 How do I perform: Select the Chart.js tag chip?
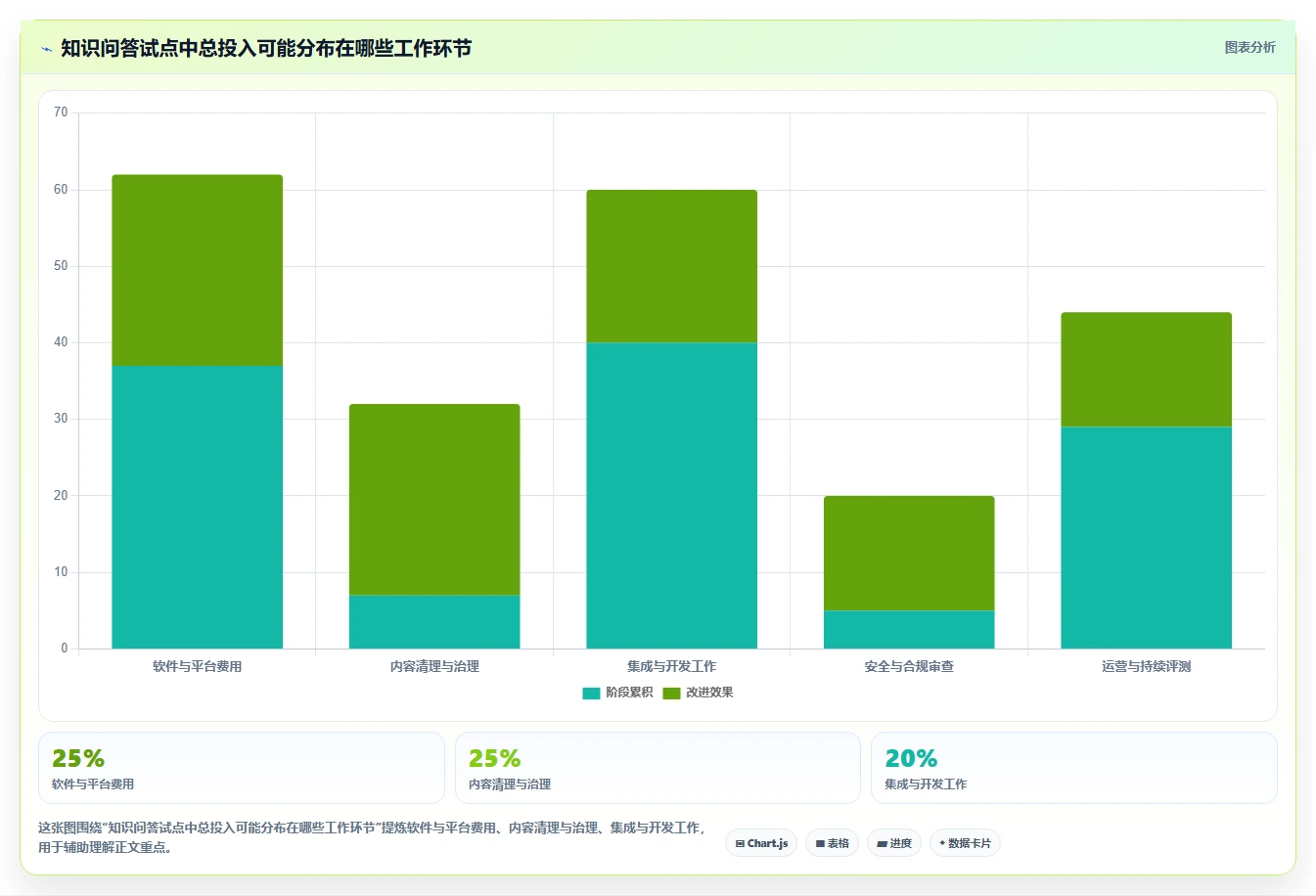tap(761, 843)
